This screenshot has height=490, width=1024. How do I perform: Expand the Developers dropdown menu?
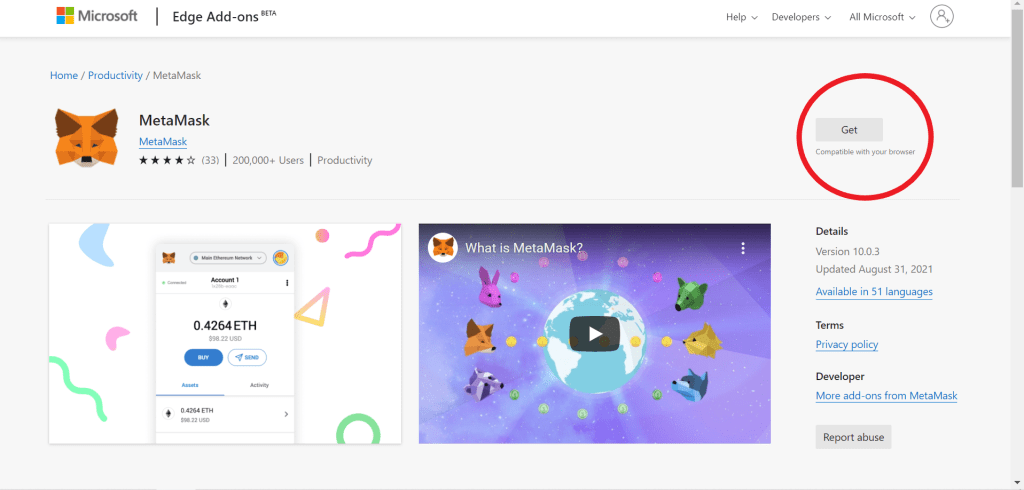pyautogui.click(x=801, y=17)
